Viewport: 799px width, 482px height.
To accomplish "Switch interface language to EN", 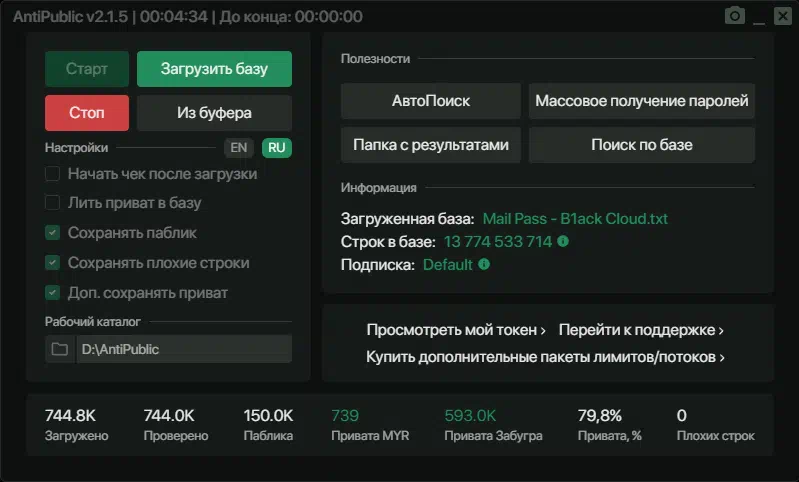I will point(238,148).
